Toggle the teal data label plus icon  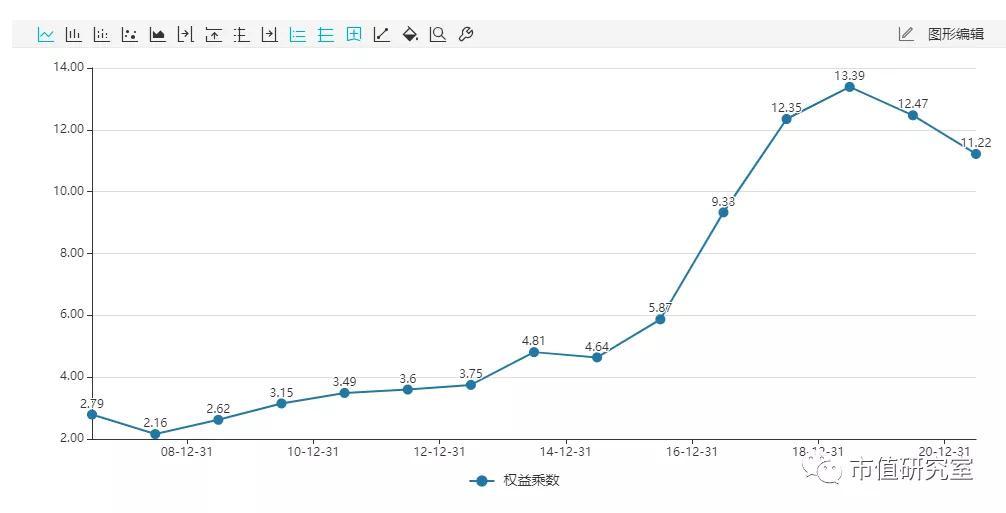pyautogui.click(x=354, y=35)
